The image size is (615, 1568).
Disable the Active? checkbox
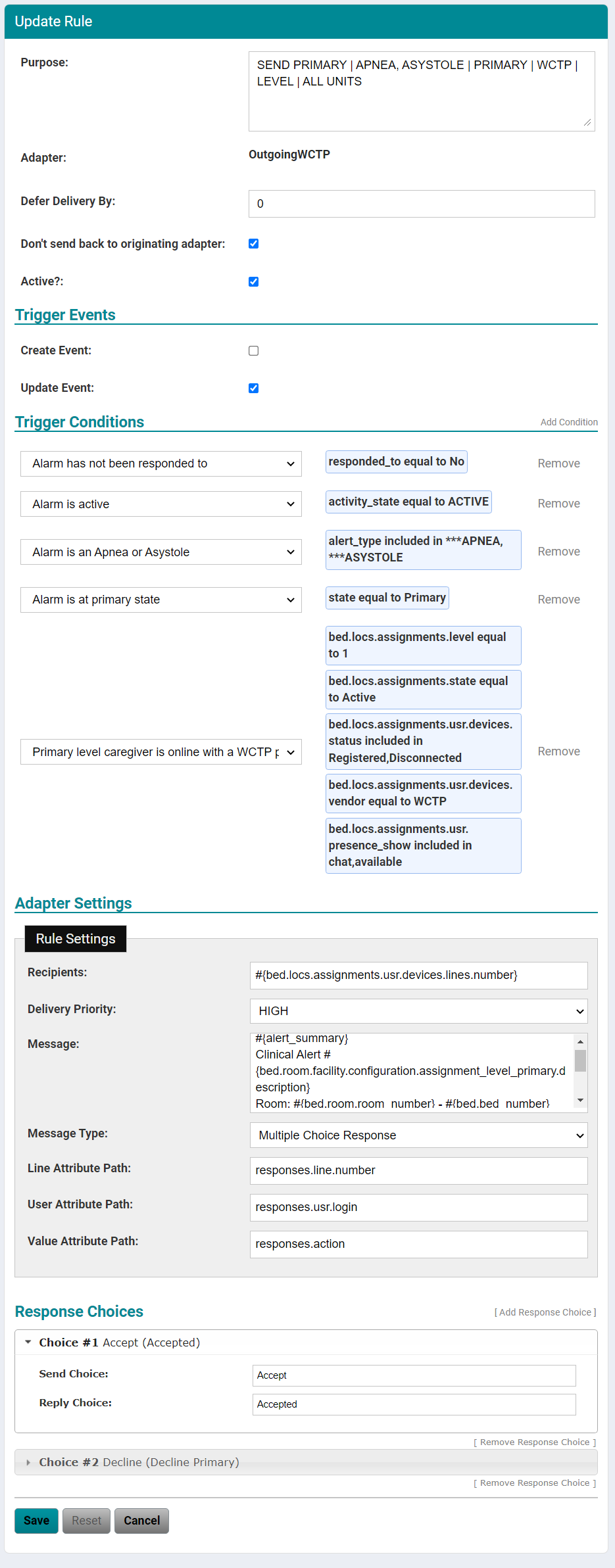click(x=253, y=281)
